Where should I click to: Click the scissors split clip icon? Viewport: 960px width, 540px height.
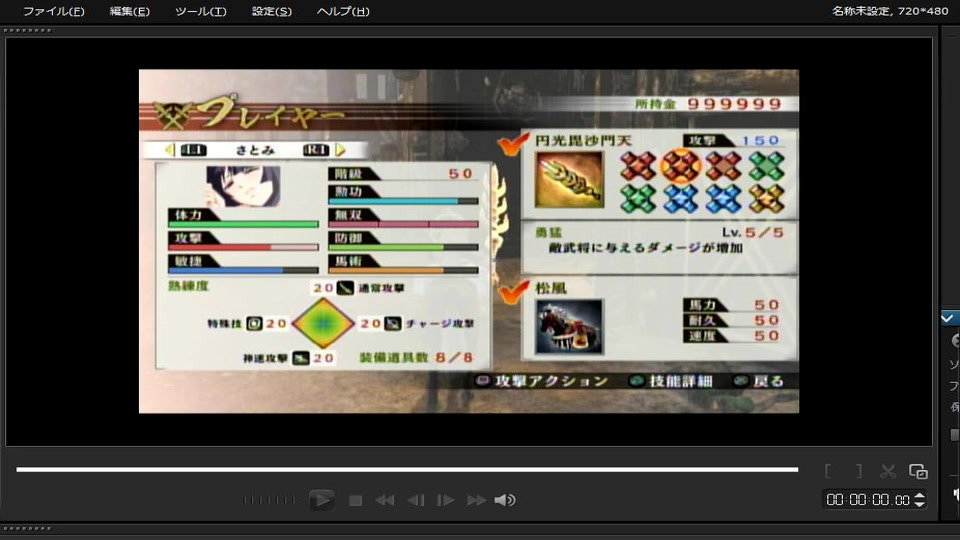888,471
